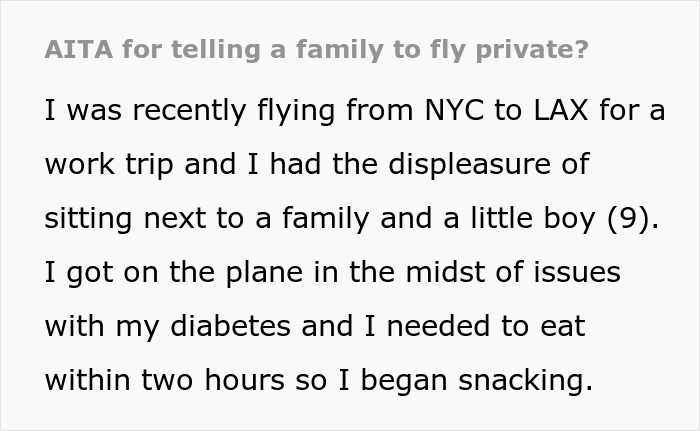700x431 pixels.
Task: Click the final word "snacking."
Action: [525, 381]
